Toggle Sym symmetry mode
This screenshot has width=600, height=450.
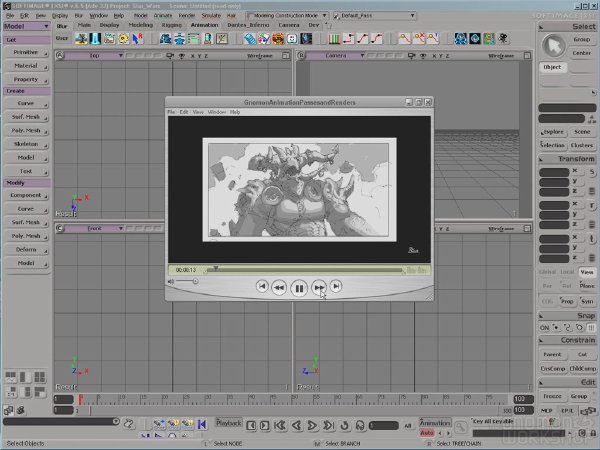click(x=587, y=302)
